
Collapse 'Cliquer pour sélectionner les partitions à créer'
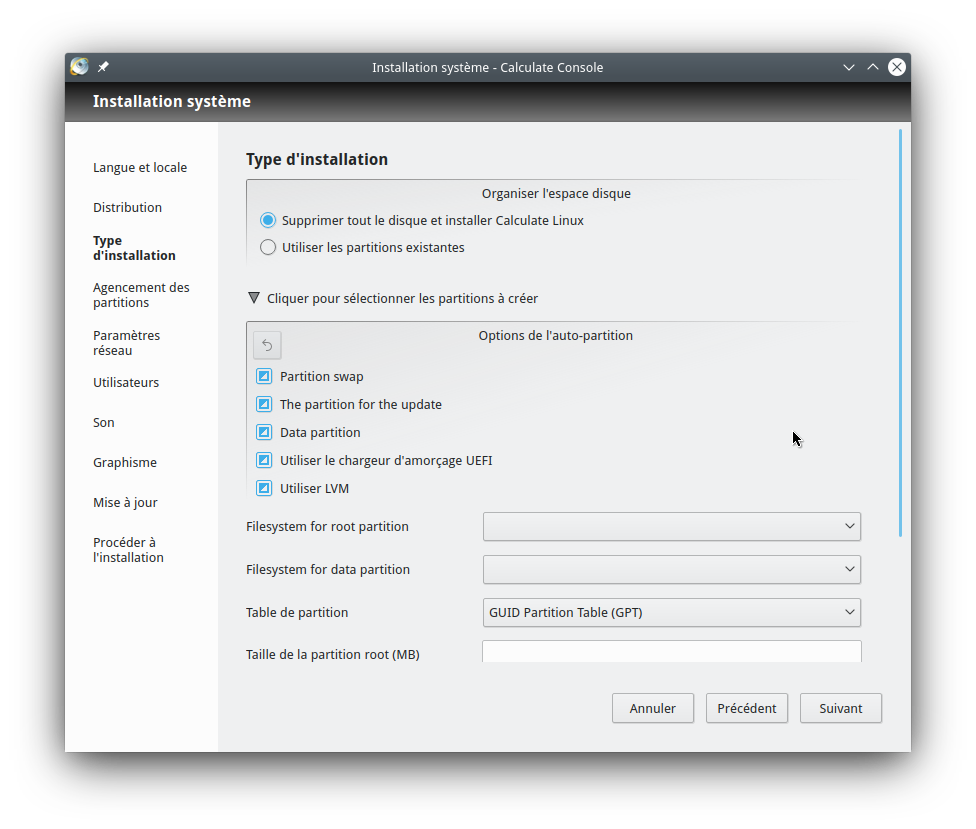point(254,298)
